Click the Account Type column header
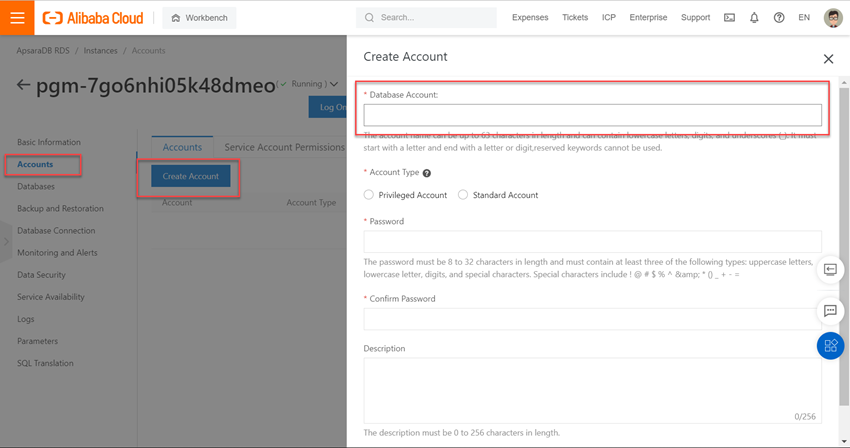850x448 pixels. [311, 202]
